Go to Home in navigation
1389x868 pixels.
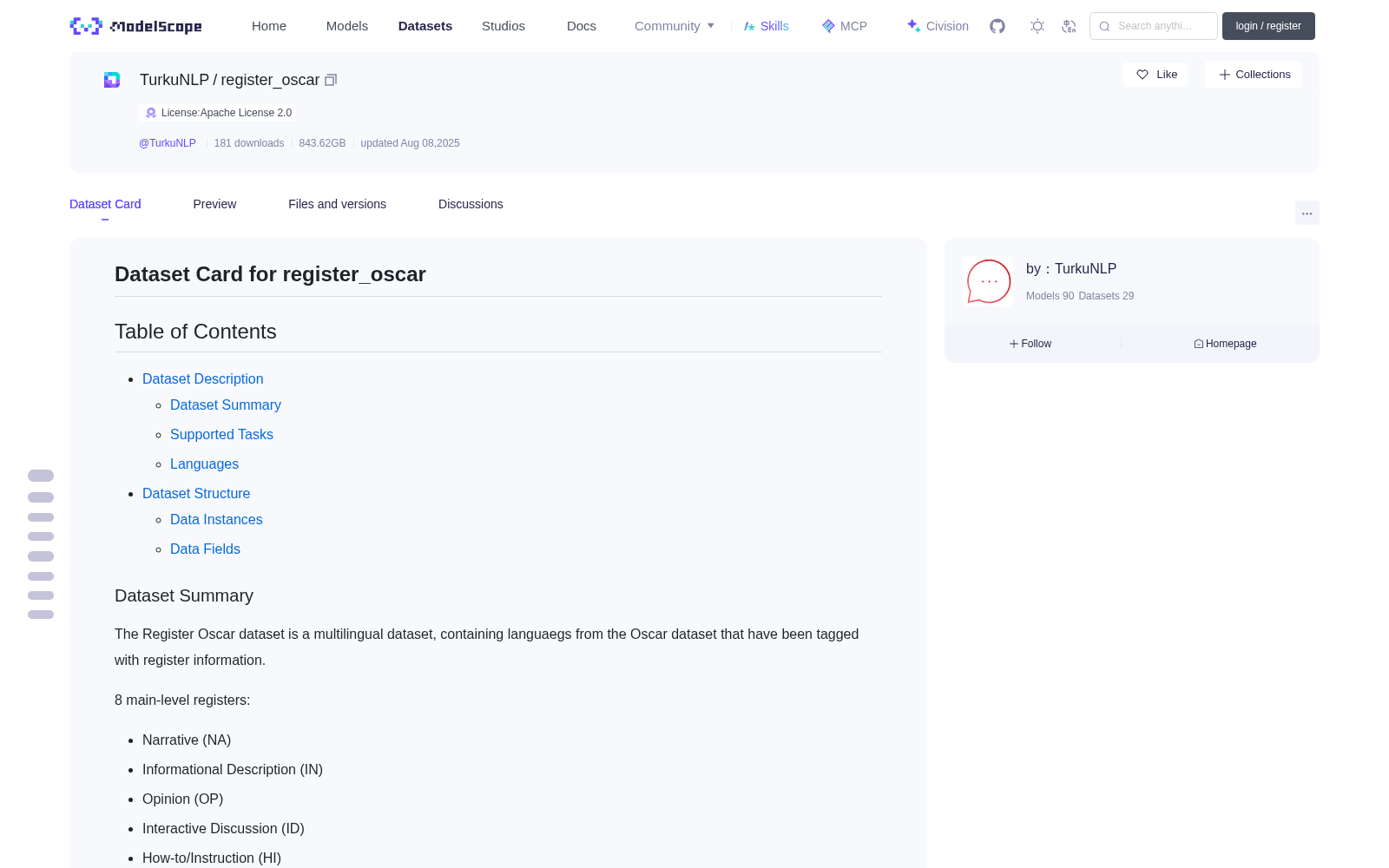tap(269, 26)
